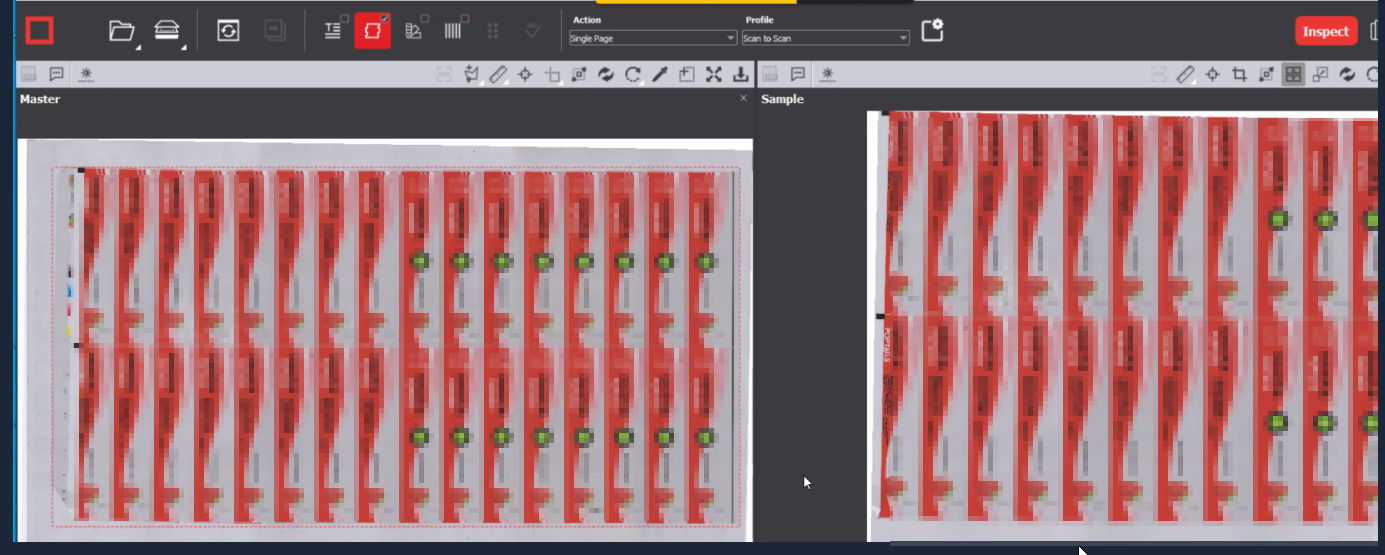Toggle the text inspection mode checkbox
Viewport: 1385px width, 555px height.
(334, 31)
